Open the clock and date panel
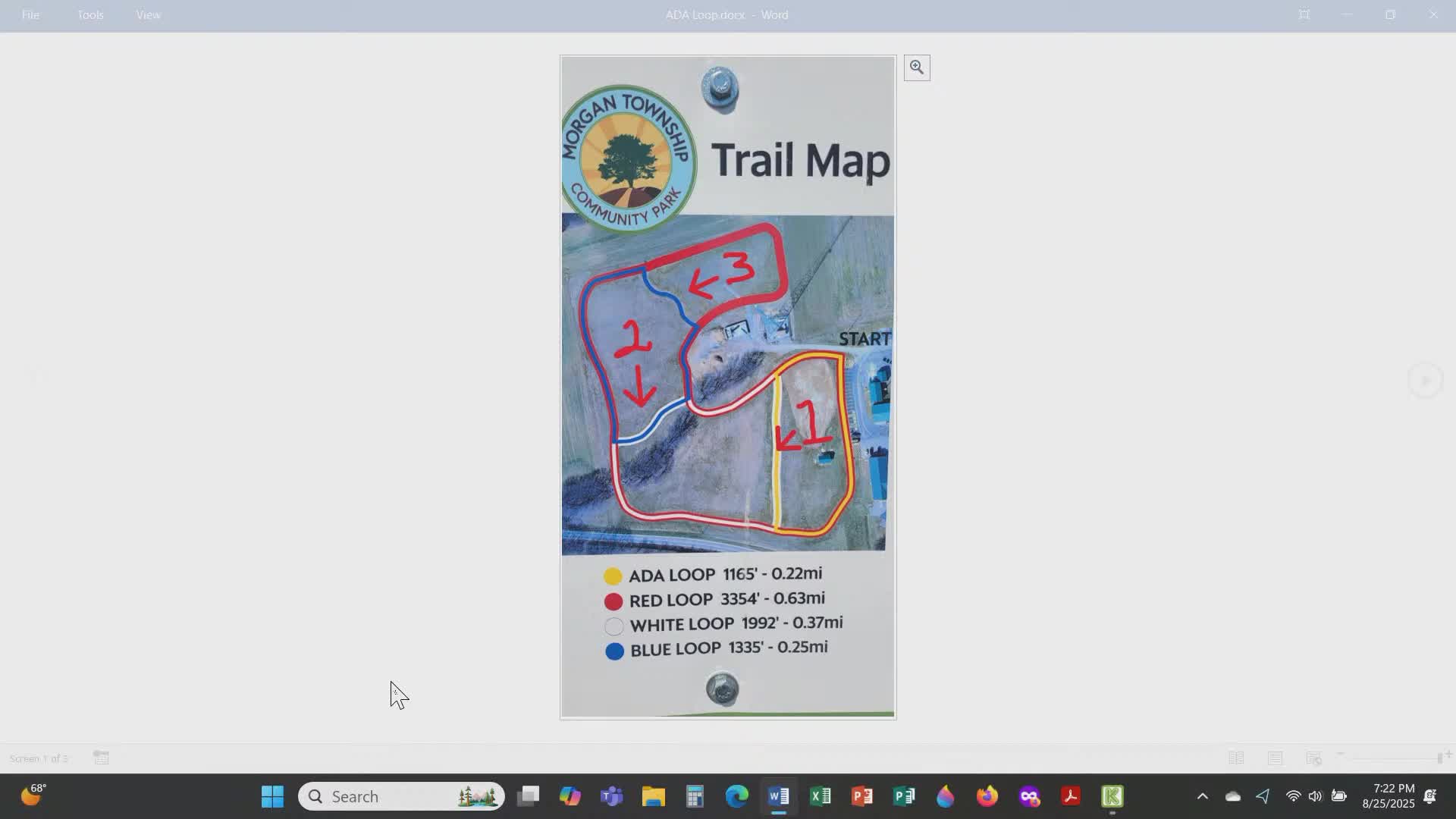 click(x=1388, y=796)
